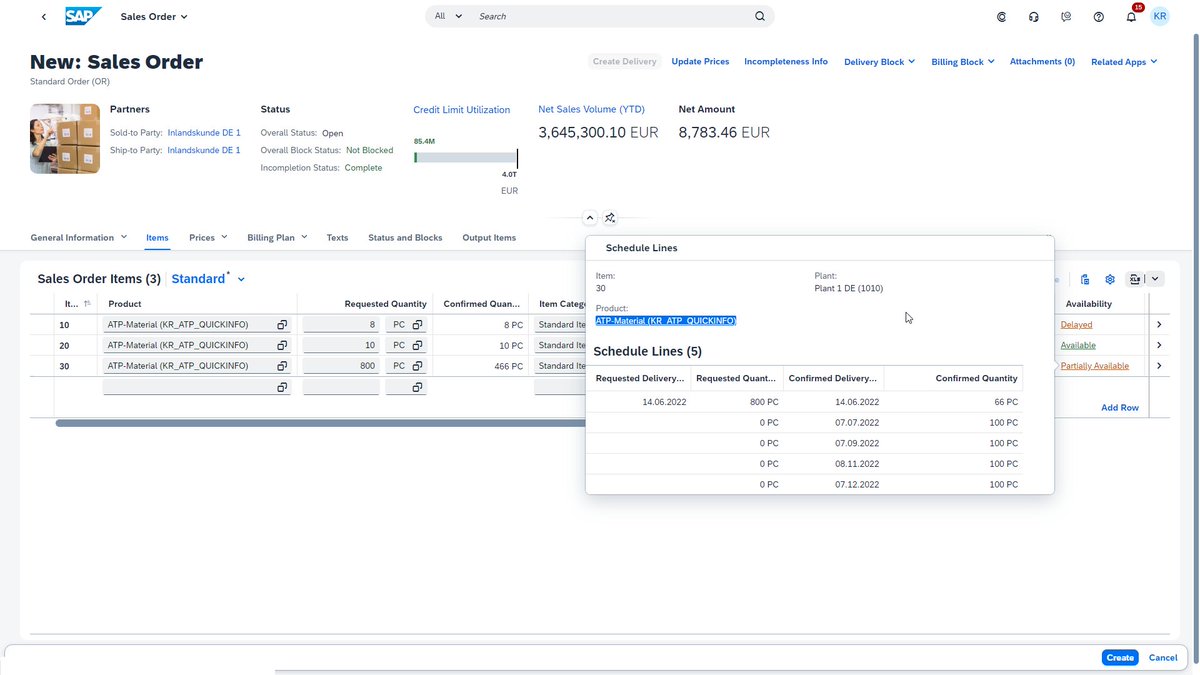Open the Delayed availability link
1200x675 pixels.
pyautogui.click(x=1077, y=325)
